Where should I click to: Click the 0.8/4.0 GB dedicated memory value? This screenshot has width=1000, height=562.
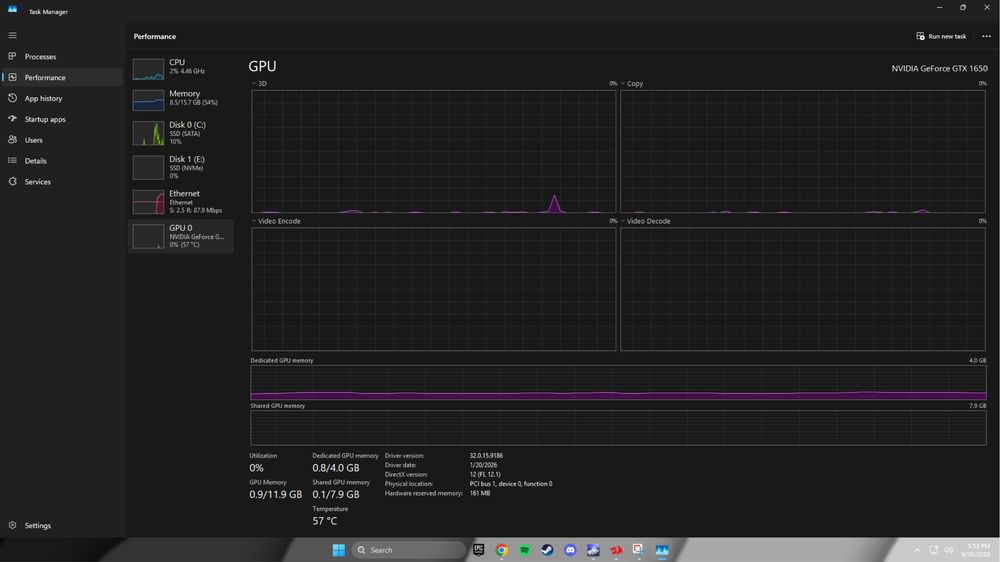click(x=336, y=468)
